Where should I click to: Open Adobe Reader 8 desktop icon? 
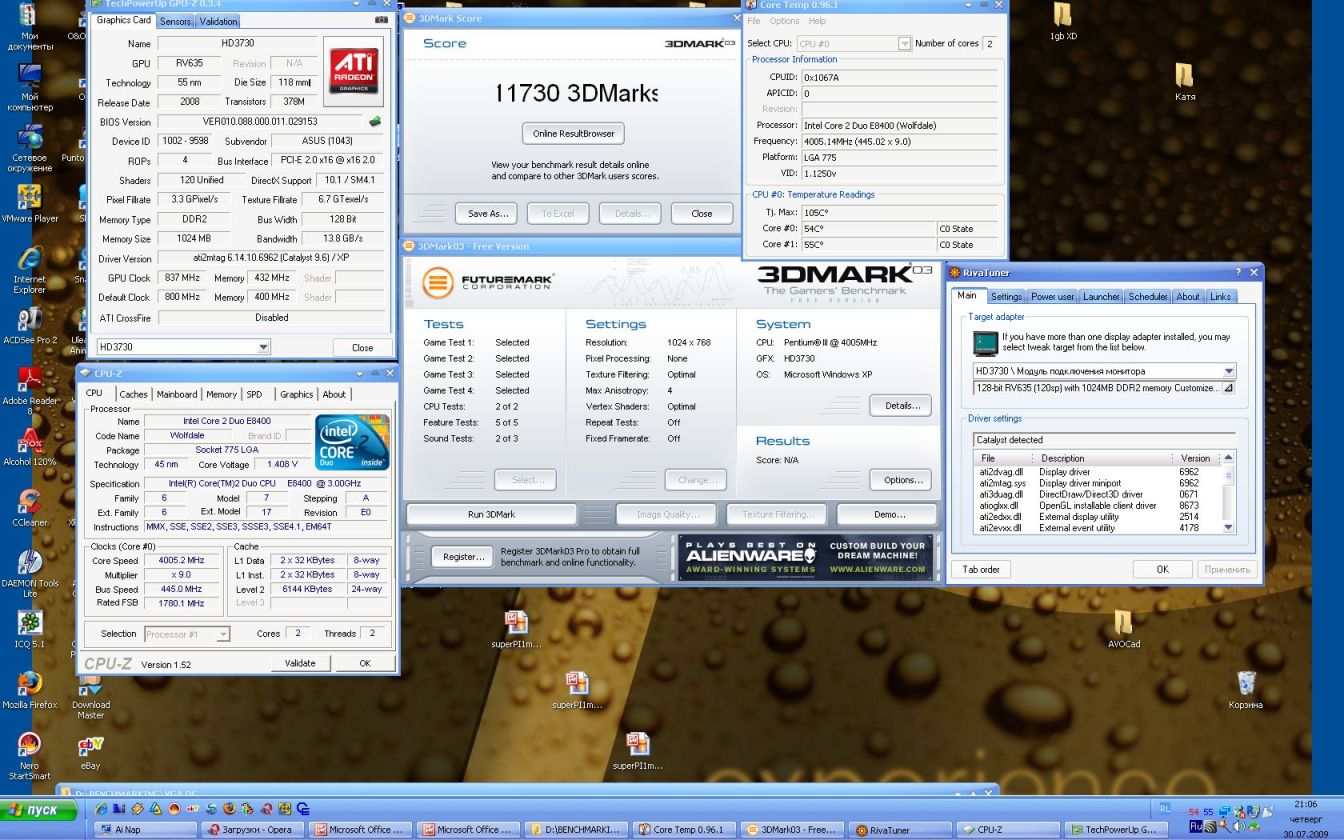(30, 392)
